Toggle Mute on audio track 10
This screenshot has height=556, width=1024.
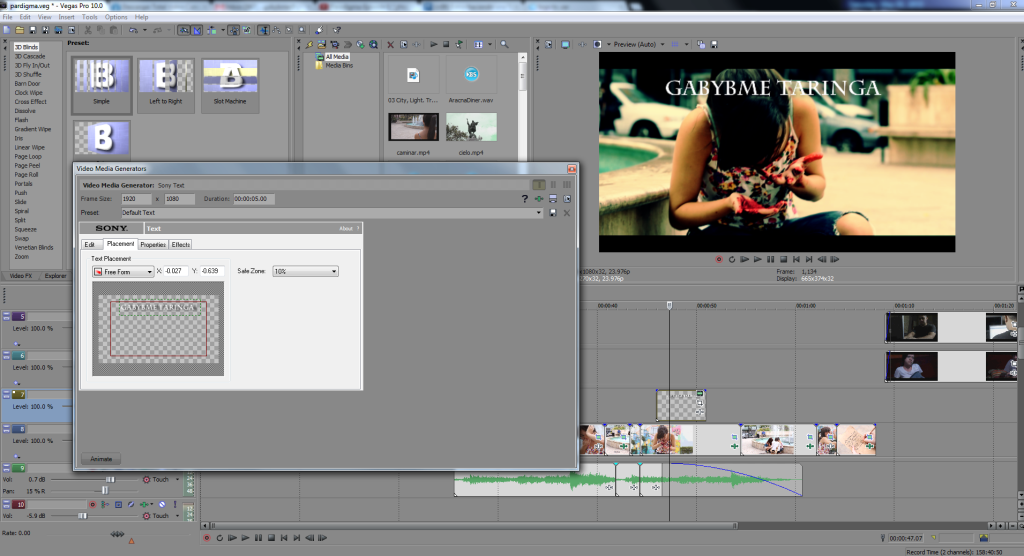pos(162,504)
